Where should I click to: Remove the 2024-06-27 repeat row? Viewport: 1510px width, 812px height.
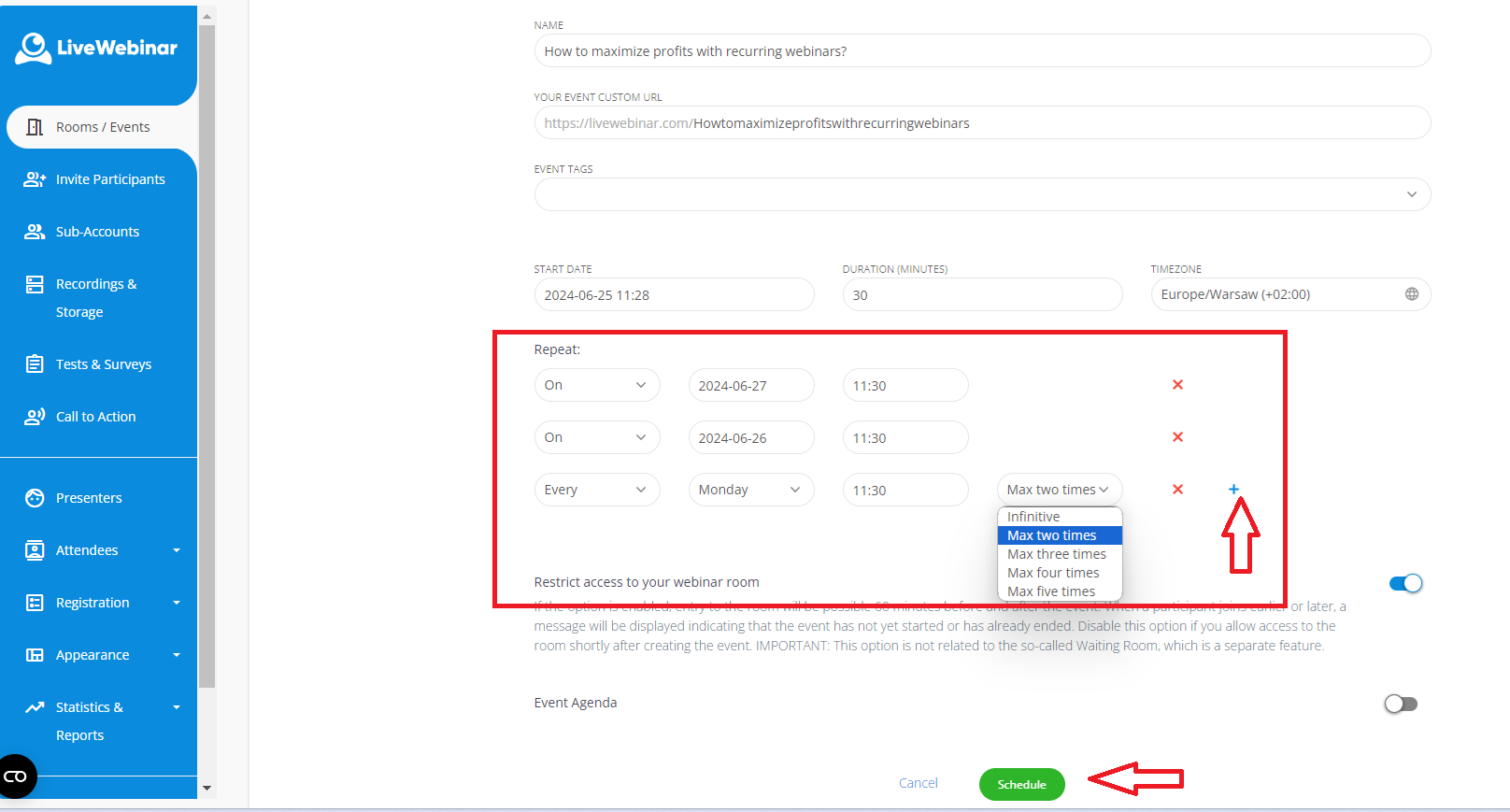[x=1177, y=385]
